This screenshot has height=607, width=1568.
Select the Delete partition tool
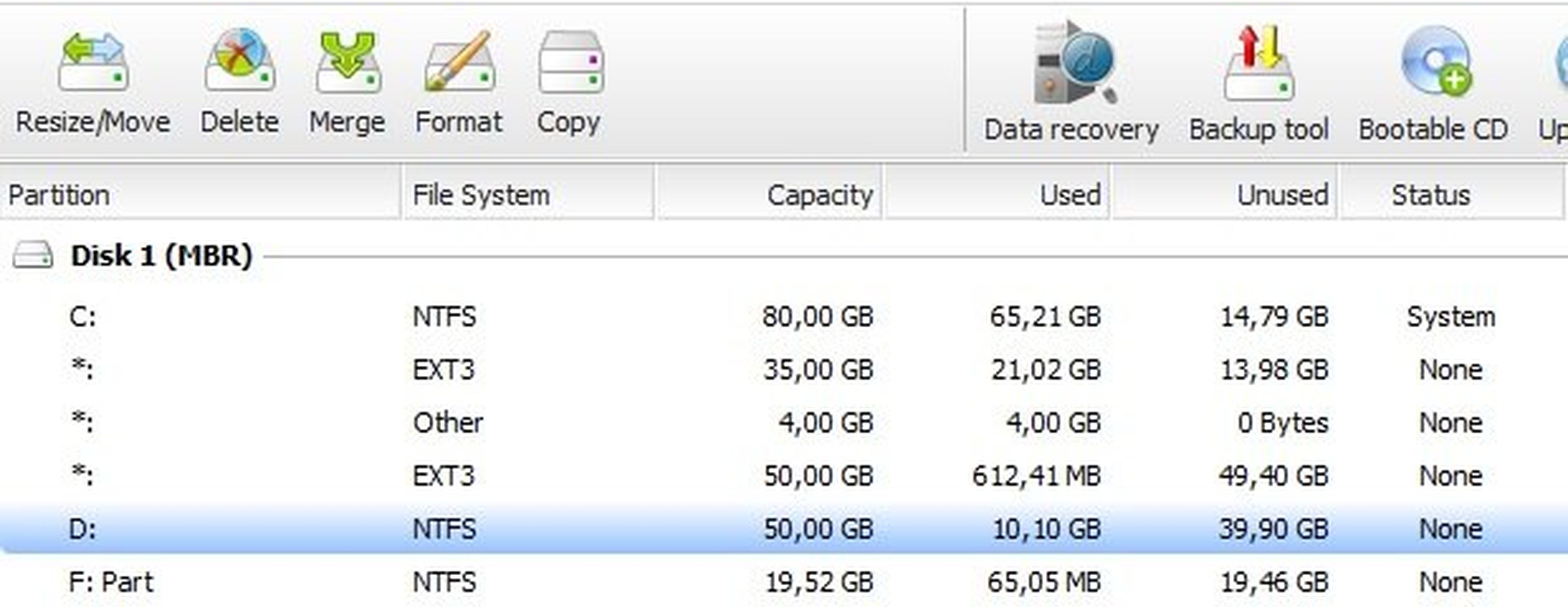point(240,60)
